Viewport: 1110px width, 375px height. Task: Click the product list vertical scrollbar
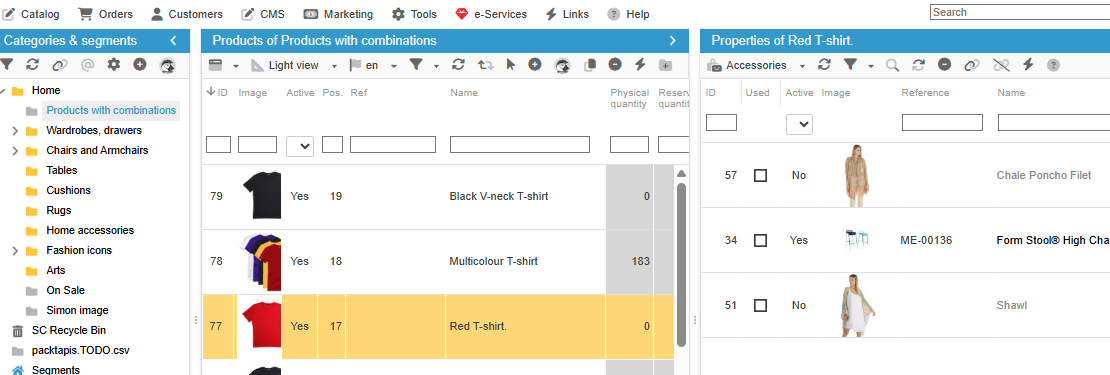pos(682,265)
